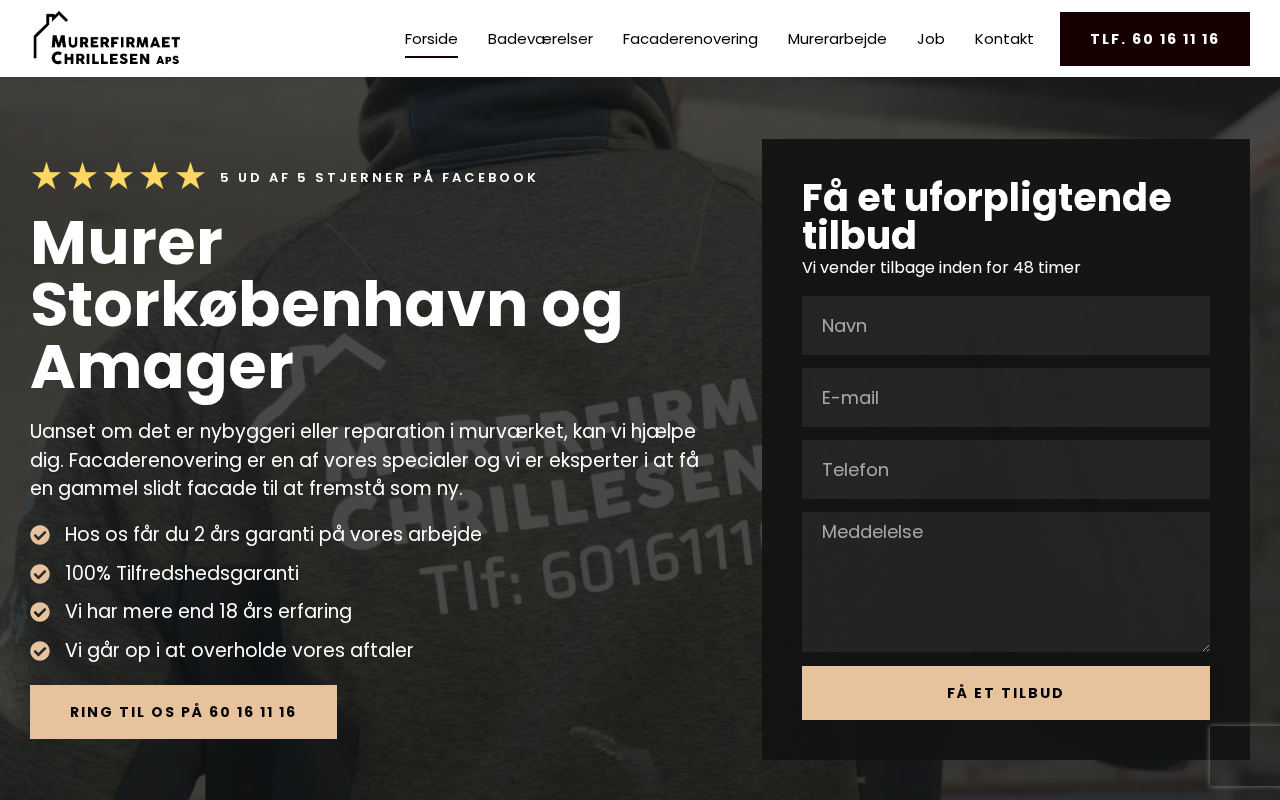1280x800 pixels.
Task: Open the Murerarbejde menu item
Action: point(837,39)
